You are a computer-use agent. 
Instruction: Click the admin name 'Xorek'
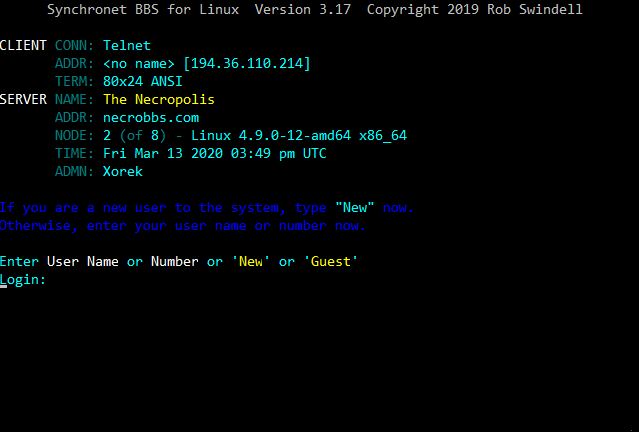(x=123, y=171)
